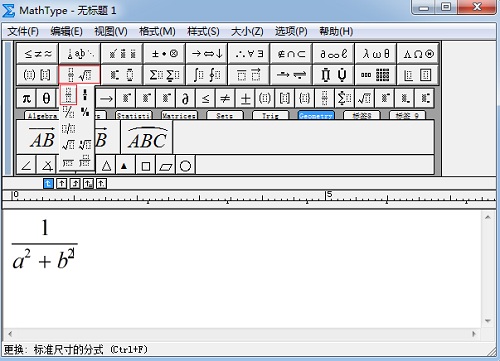Open the 编辑(E) menu
The height and width of the screenshot is (361, 500).
click(66, 31)
